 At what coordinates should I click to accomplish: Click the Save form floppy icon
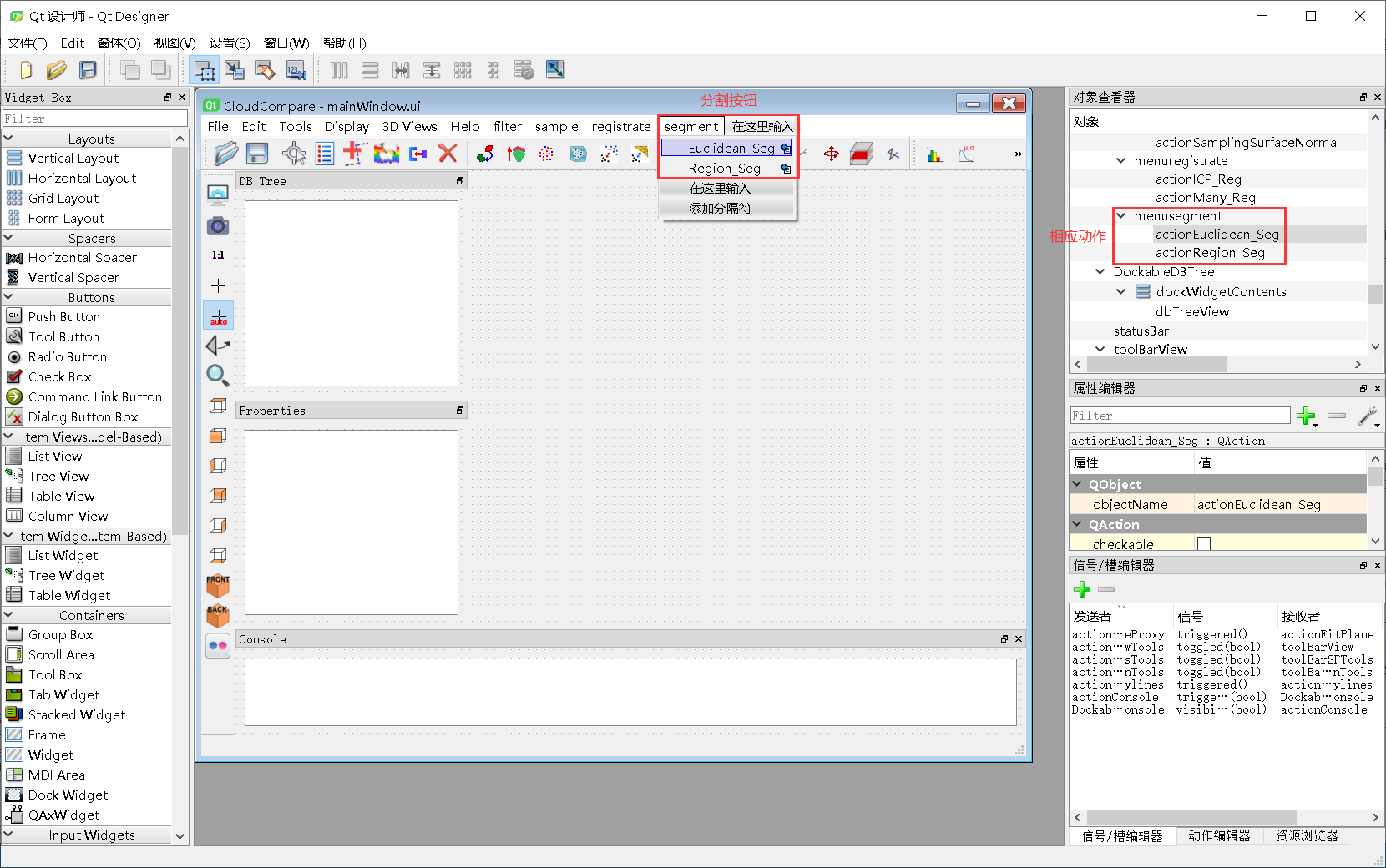[x=88, y=70]
